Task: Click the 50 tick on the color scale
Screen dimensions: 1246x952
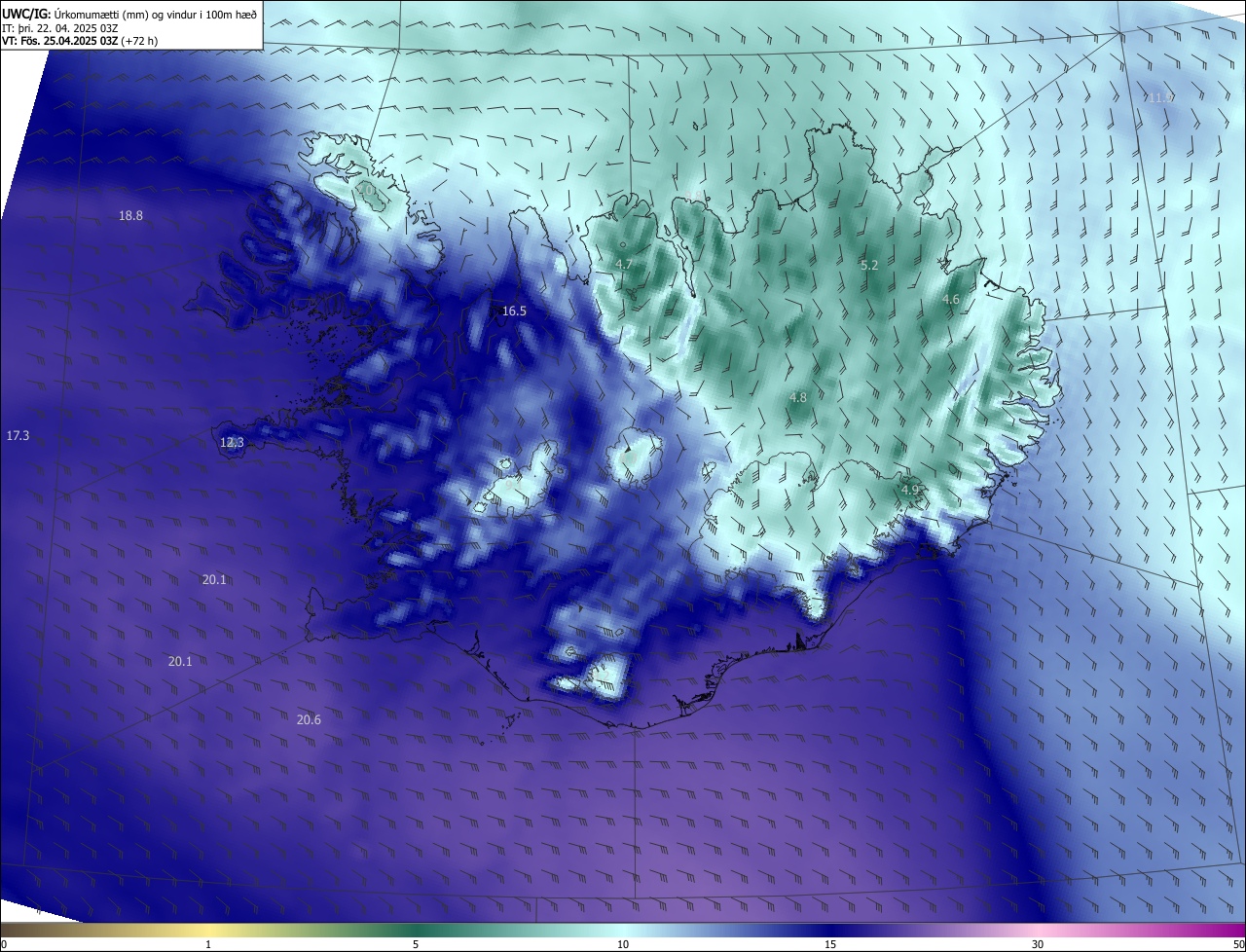Action: [x=1238, y=944]
